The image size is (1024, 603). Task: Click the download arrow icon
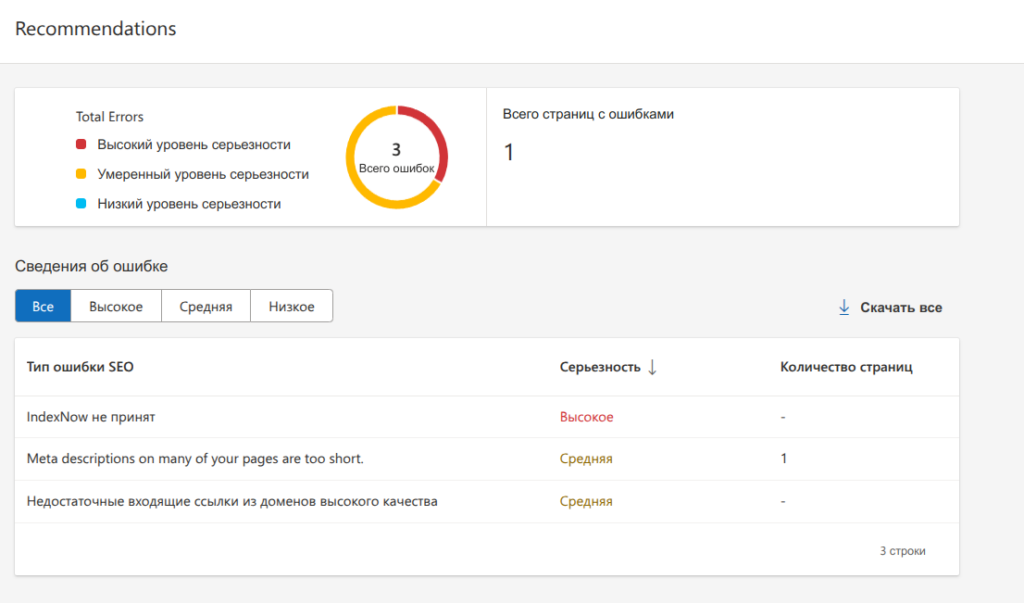coord(844,307)
